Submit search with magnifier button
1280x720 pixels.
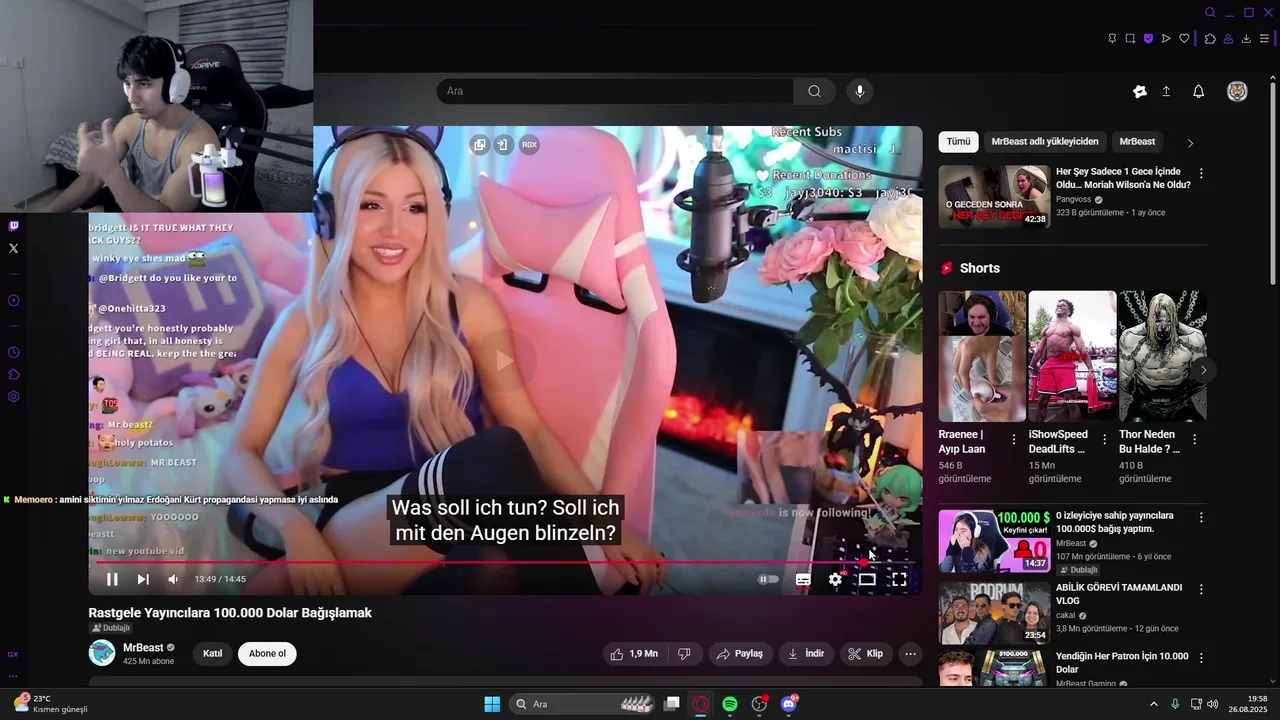(814, 91)
